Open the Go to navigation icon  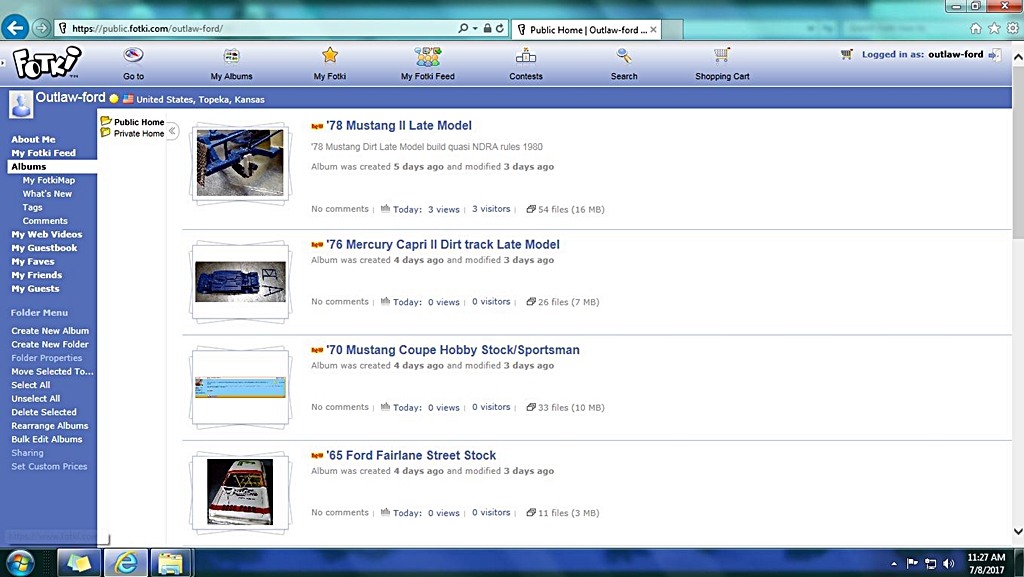coord(133,56)
